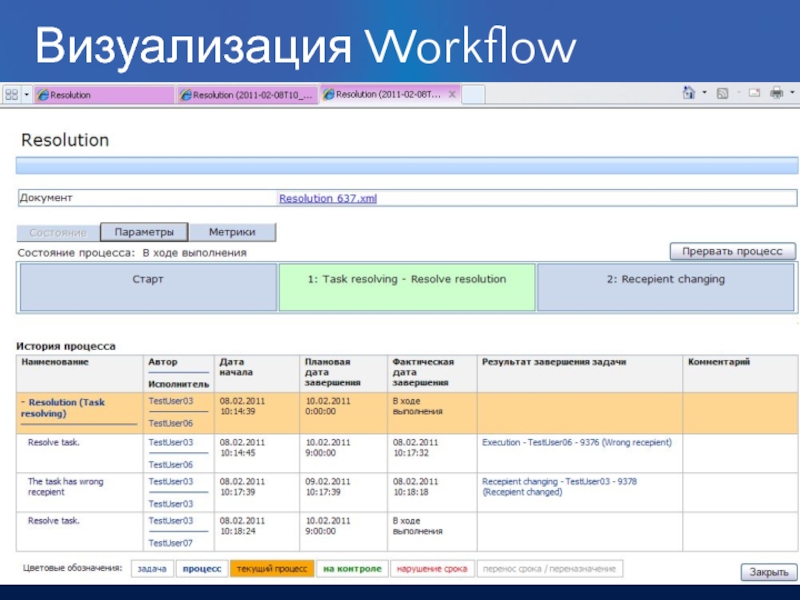Open the Quick Tabs dropdown arrow

point(26,94)
